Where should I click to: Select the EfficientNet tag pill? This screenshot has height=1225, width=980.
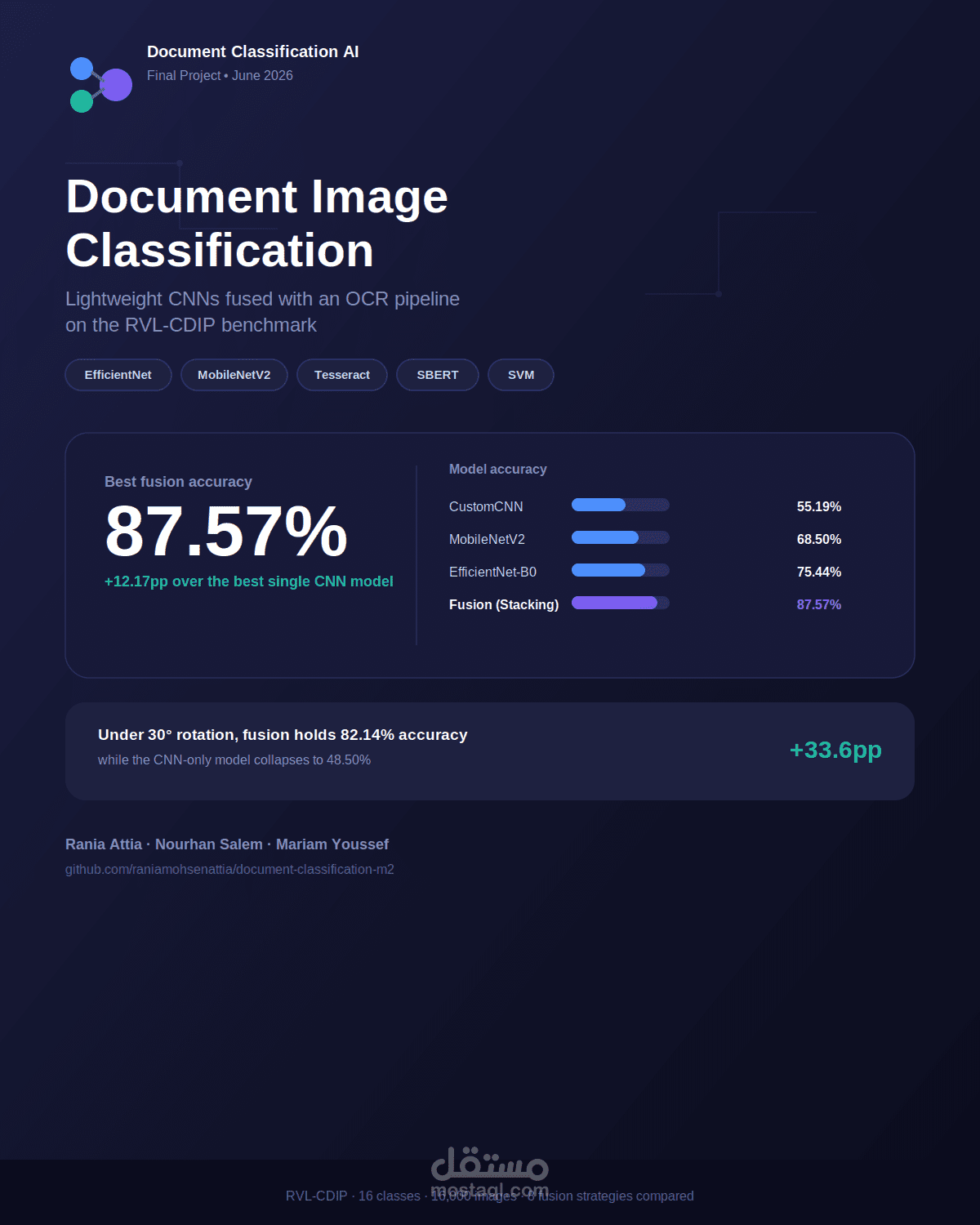(118, 375)
